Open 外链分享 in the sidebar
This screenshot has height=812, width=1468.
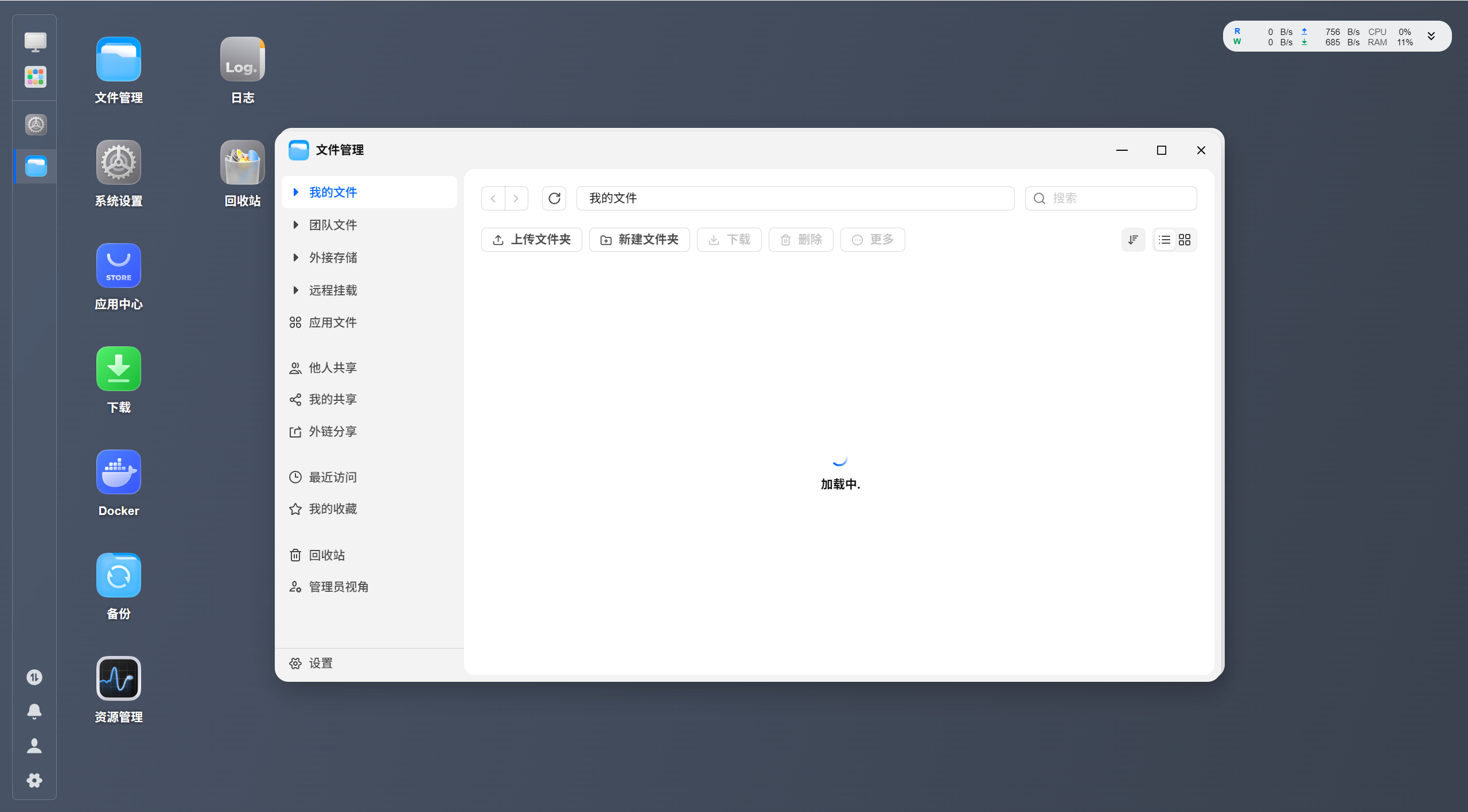(369, 431)
